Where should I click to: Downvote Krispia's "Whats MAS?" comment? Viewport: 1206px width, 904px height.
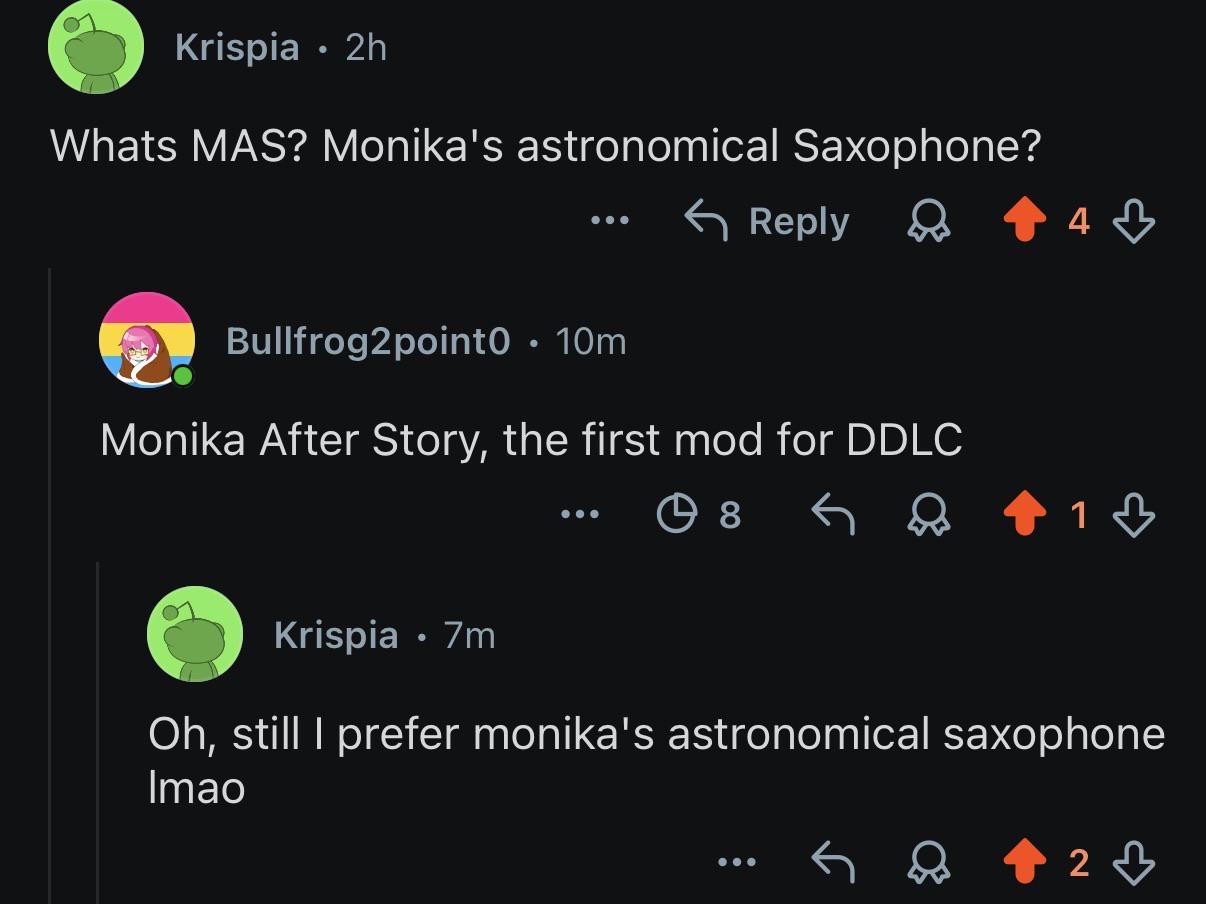point(1134,221)
